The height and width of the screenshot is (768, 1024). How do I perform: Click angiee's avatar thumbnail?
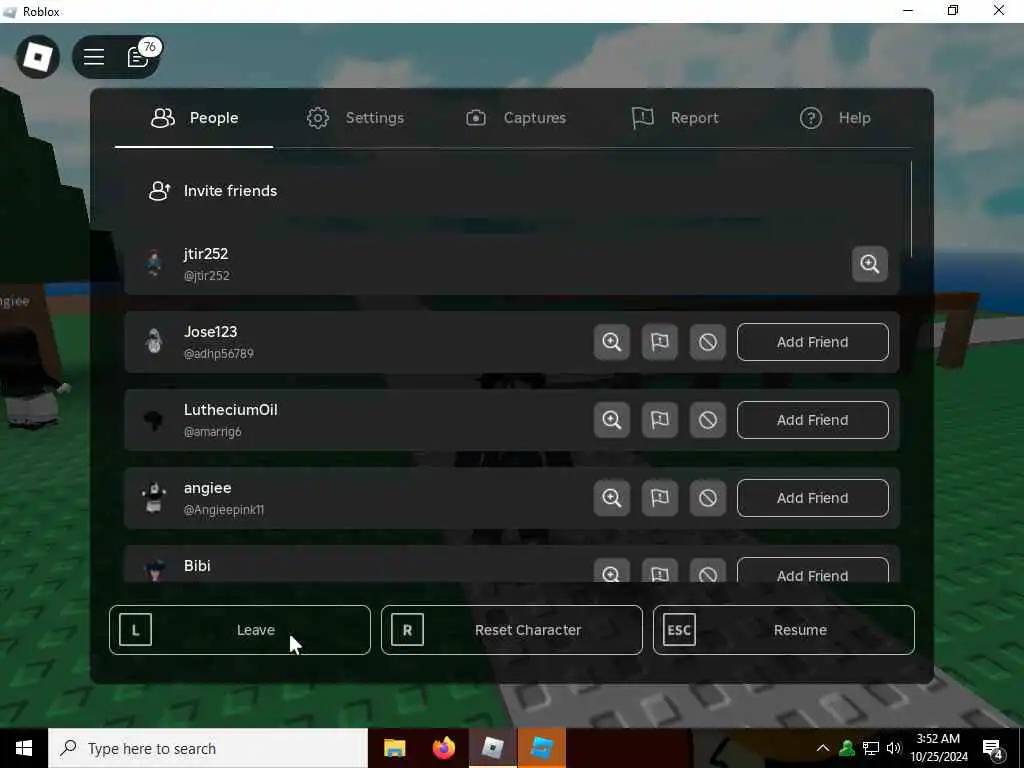(x=154, y=498)
